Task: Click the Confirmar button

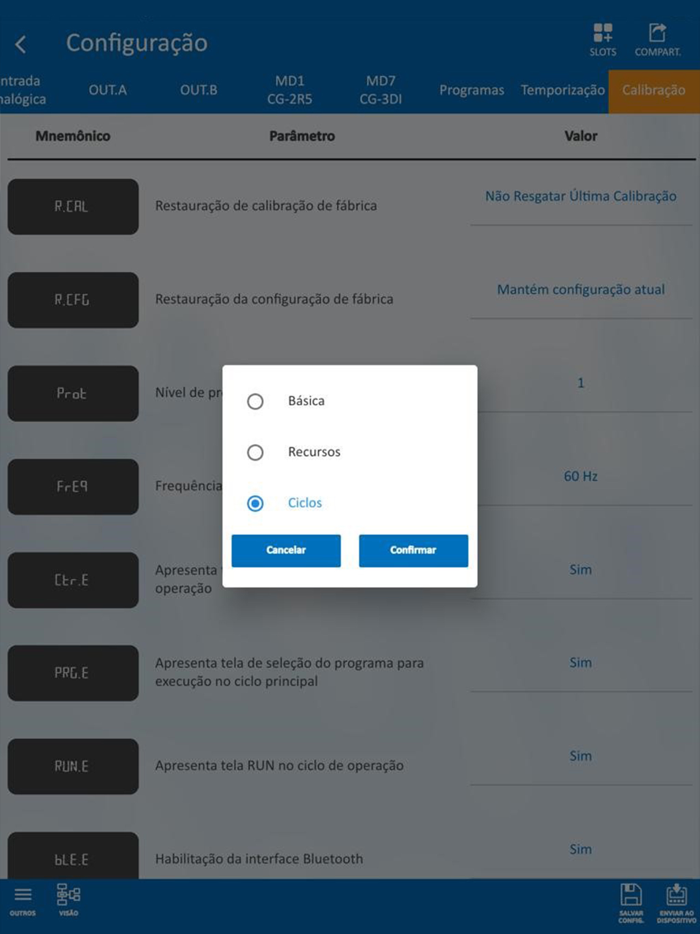Action: 413,550
